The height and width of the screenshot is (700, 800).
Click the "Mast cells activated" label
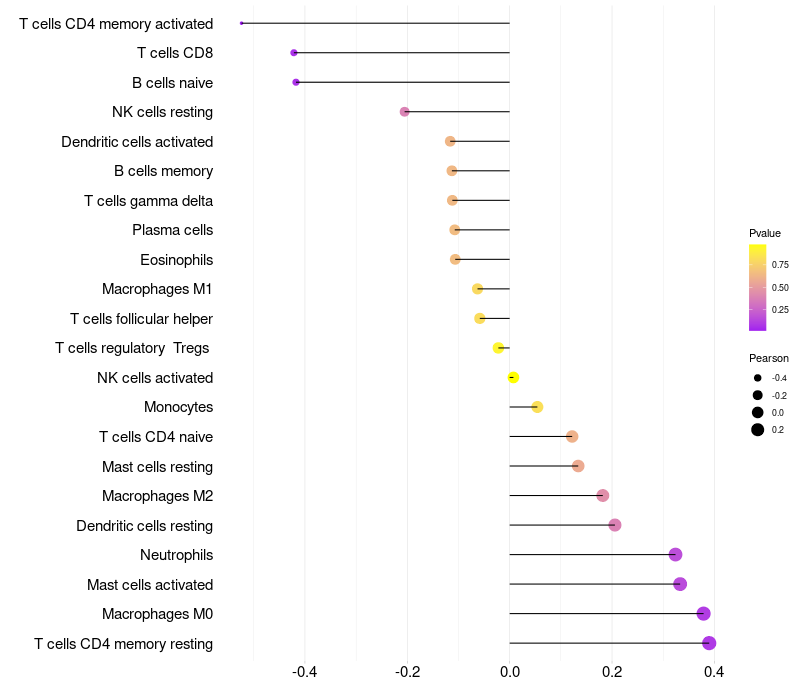pyautogui.click(x=150, y=585)
